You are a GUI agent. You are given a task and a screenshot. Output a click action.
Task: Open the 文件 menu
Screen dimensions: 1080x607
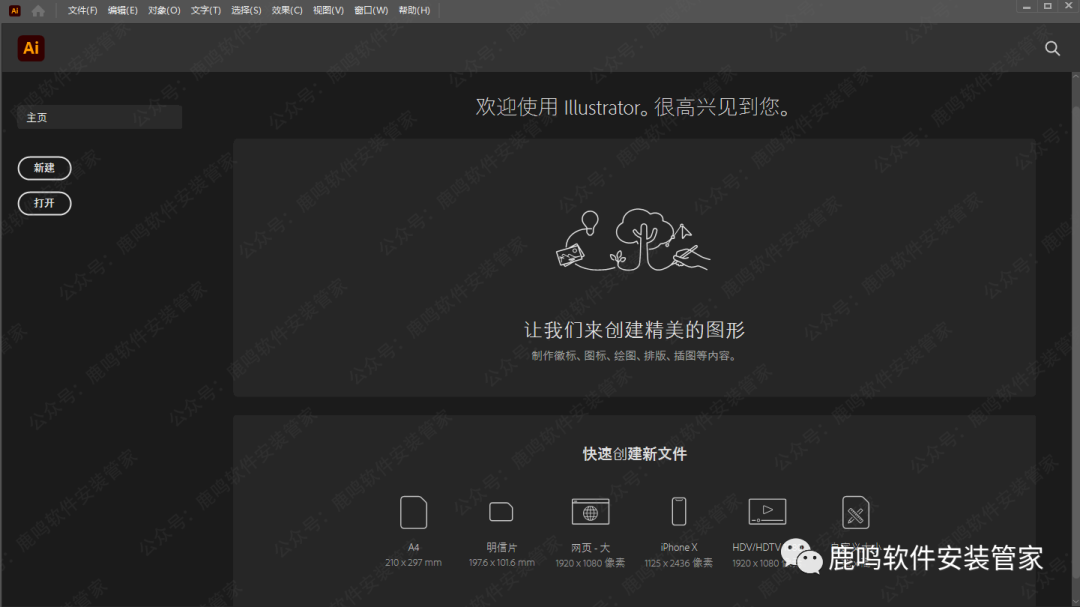(83, 9)
